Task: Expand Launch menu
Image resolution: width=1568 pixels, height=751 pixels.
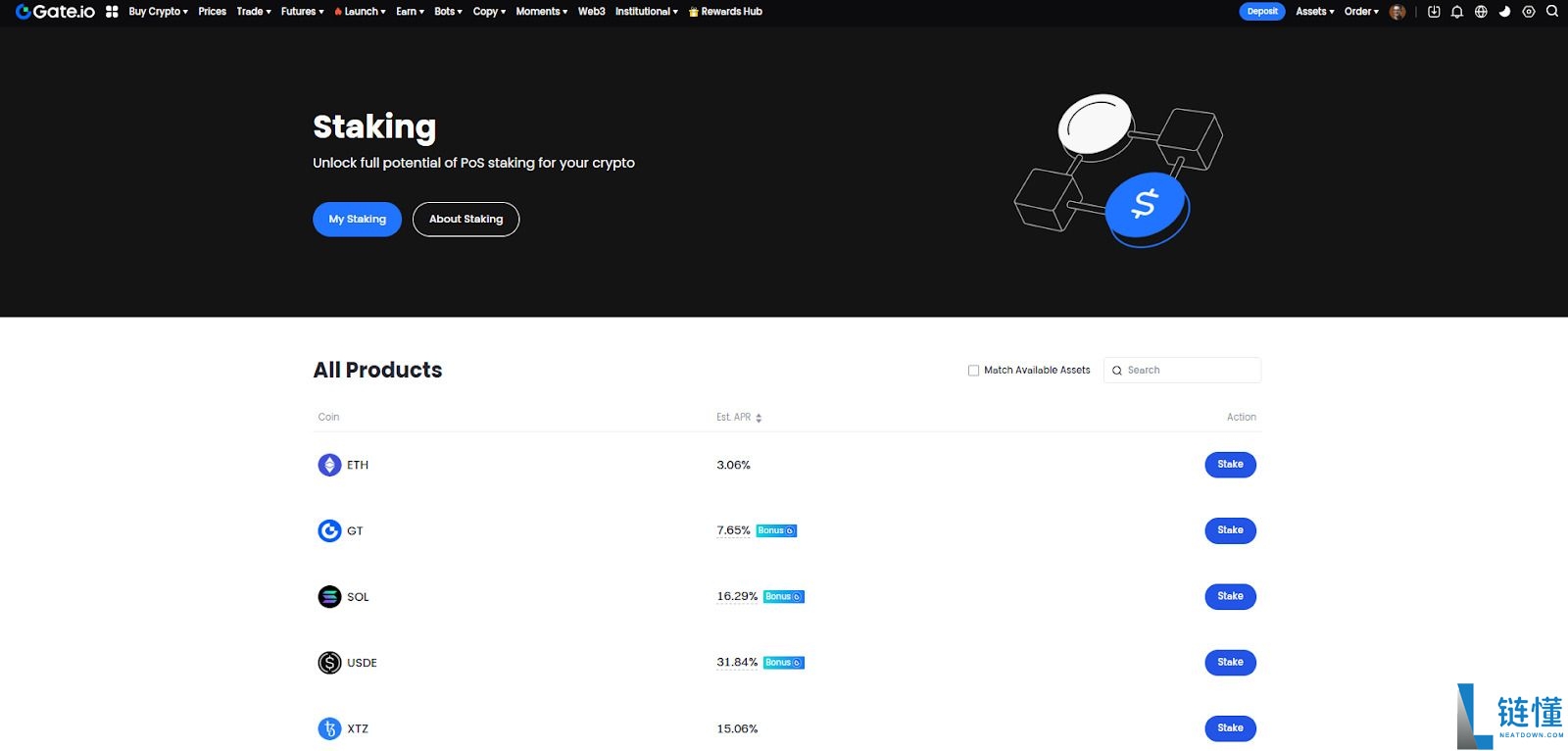Action: (360, 12)
